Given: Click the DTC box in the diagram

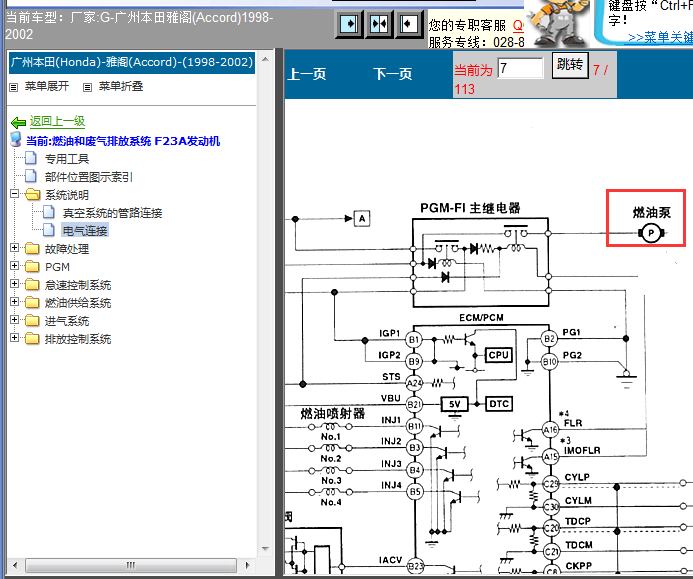Looking at the screenshot, I should 499,404.
